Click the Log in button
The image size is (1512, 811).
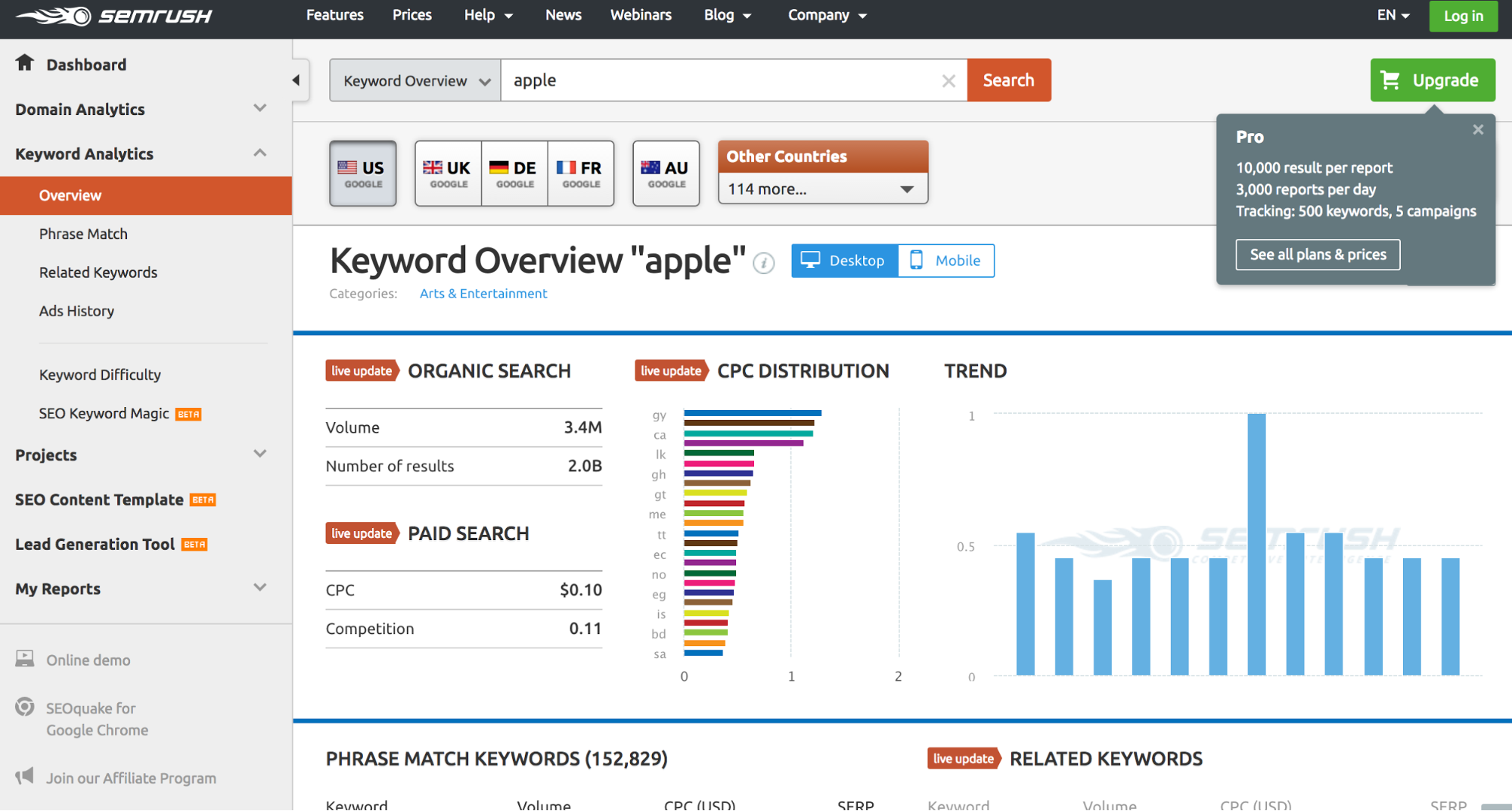pyautogui.click(x=1463, y=16)
